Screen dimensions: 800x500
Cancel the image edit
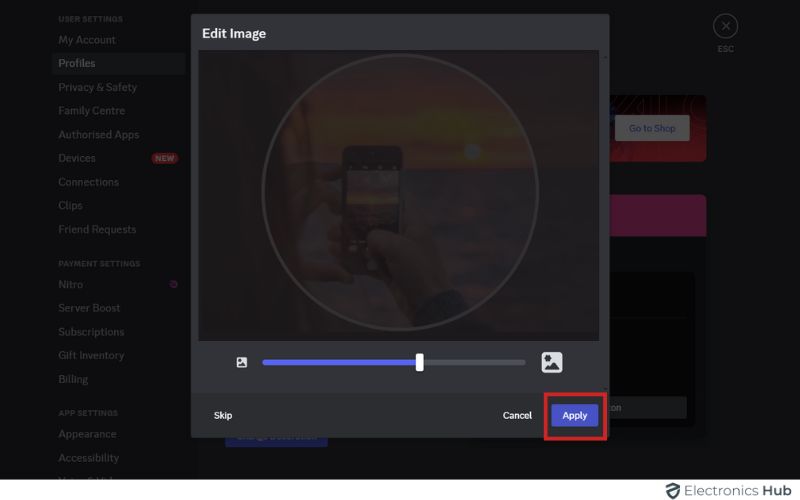click(x=517, y=415)
